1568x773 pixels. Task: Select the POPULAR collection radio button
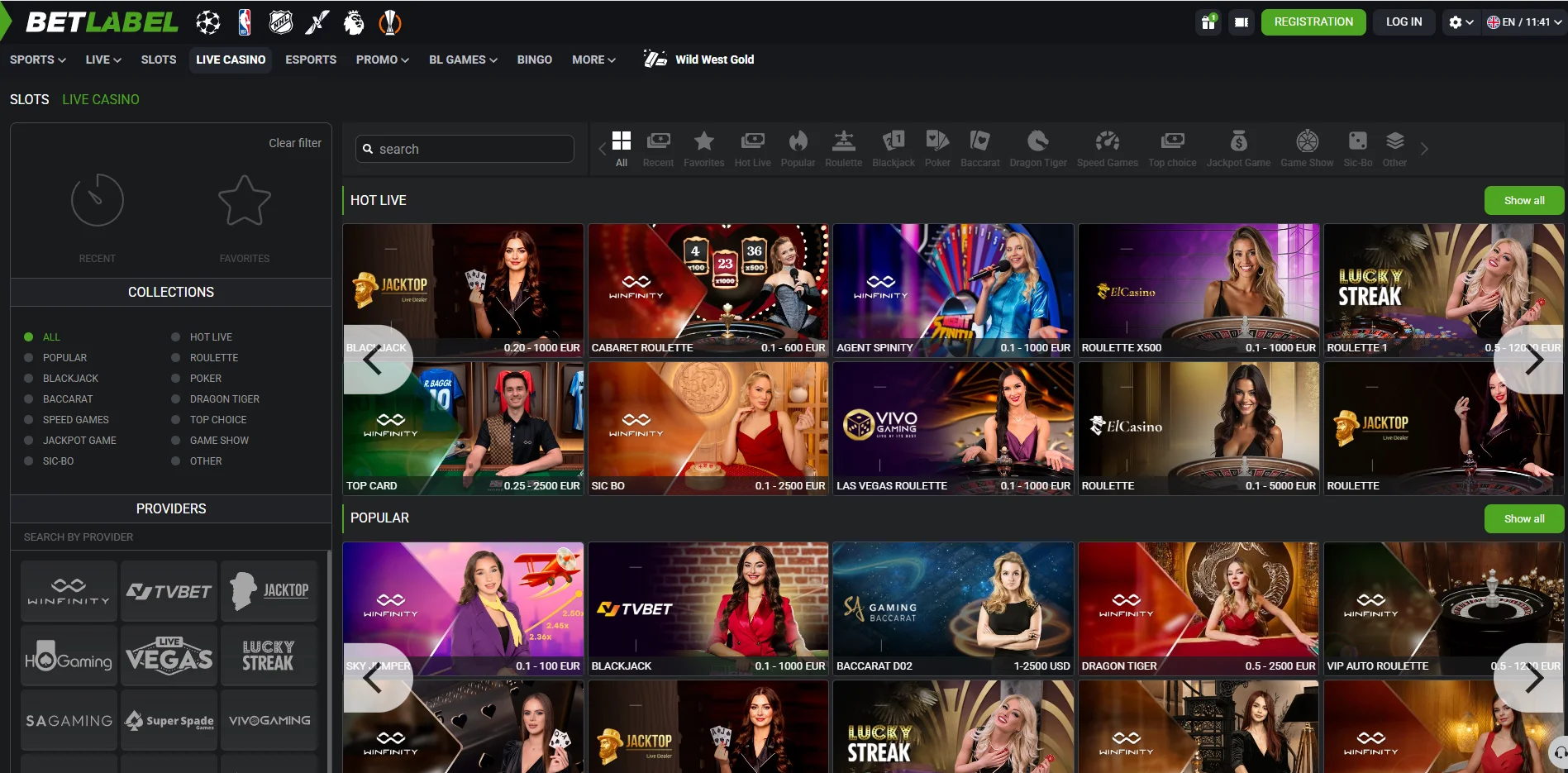[28, 358]
